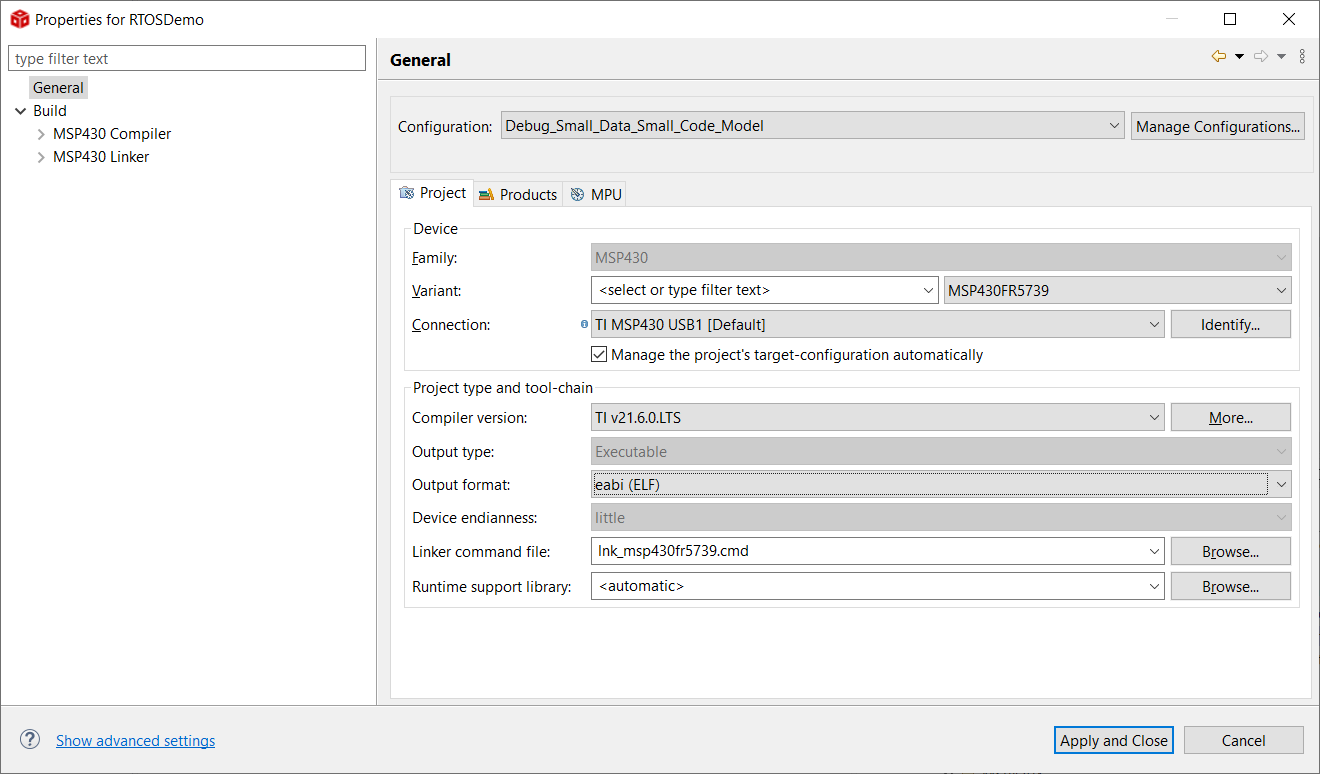The image size is (1320, 774).
Task: Open the Linker command file dropdown
Action: click(878, 551)
